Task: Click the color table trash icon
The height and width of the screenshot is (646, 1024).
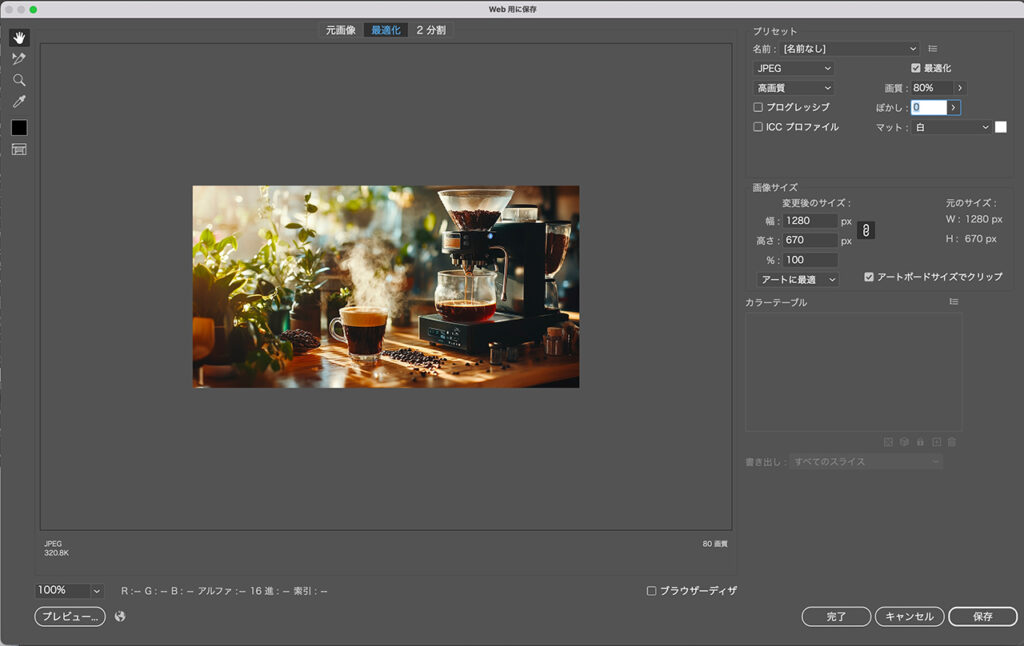Action: tap(952, 442)
